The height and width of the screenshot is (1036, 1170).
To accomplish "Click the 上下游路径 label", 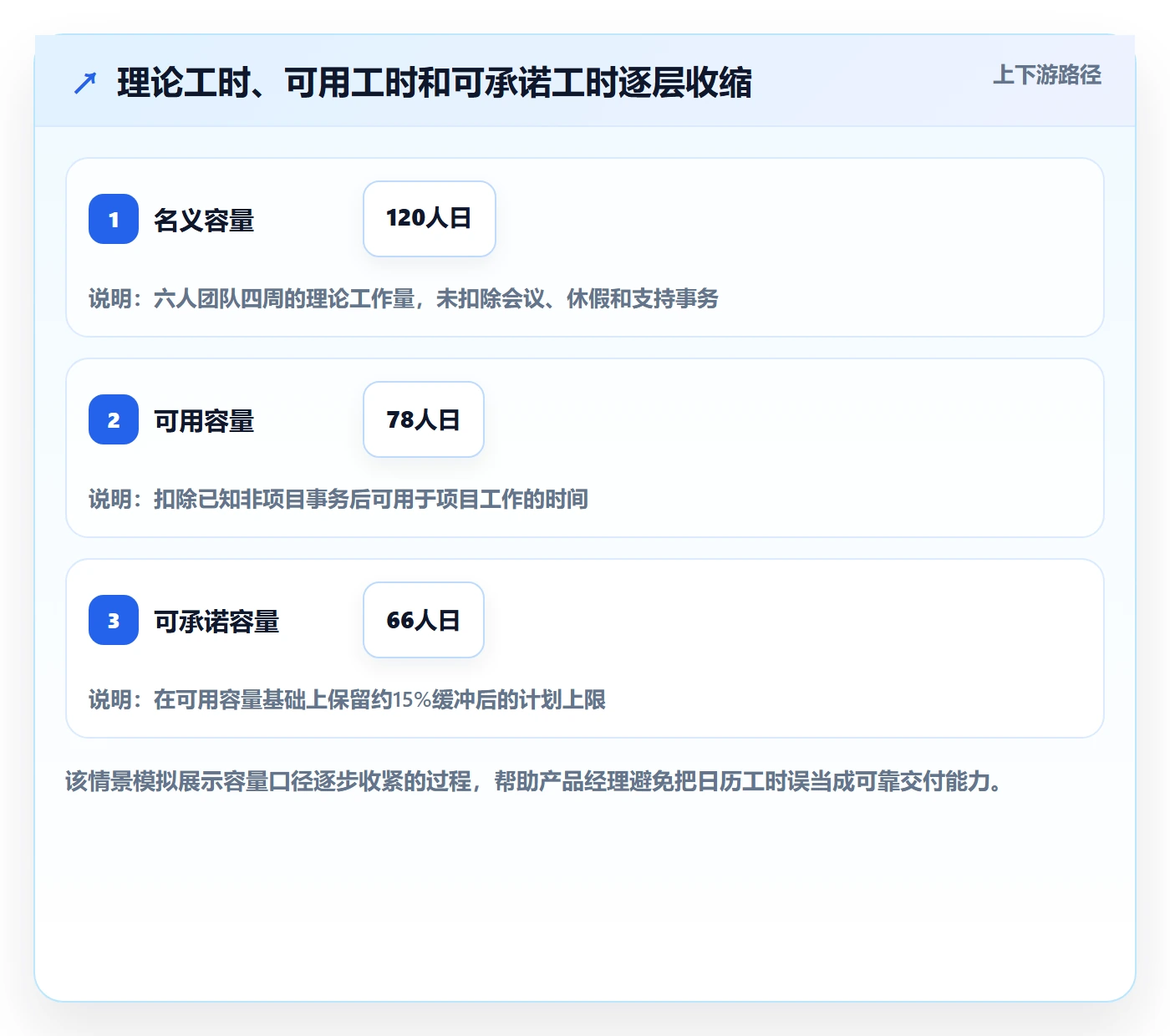I will click(x=1046, y=74).
